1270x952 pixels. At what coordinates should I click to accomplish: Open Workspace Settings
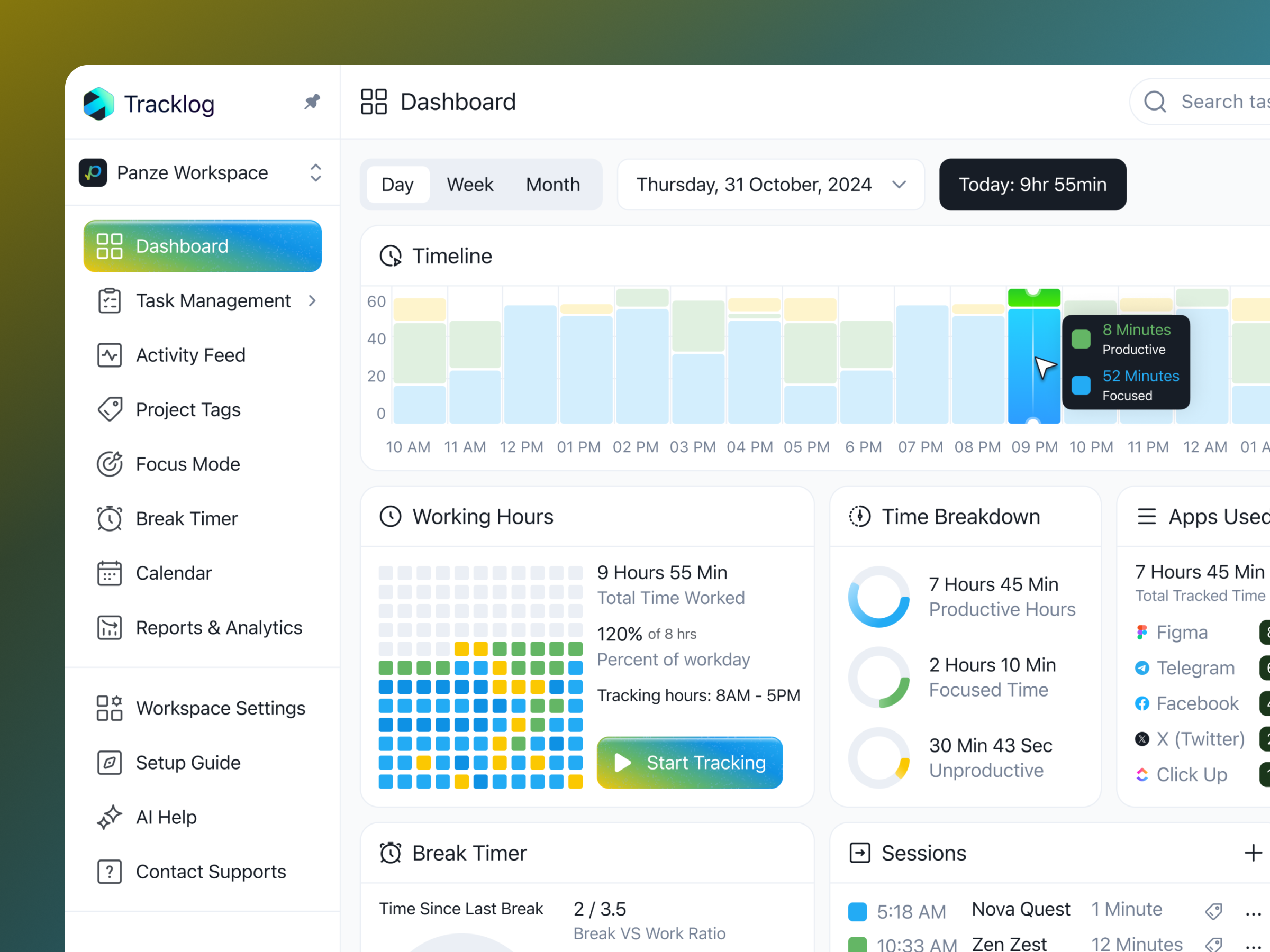click(x=221, y=708)
